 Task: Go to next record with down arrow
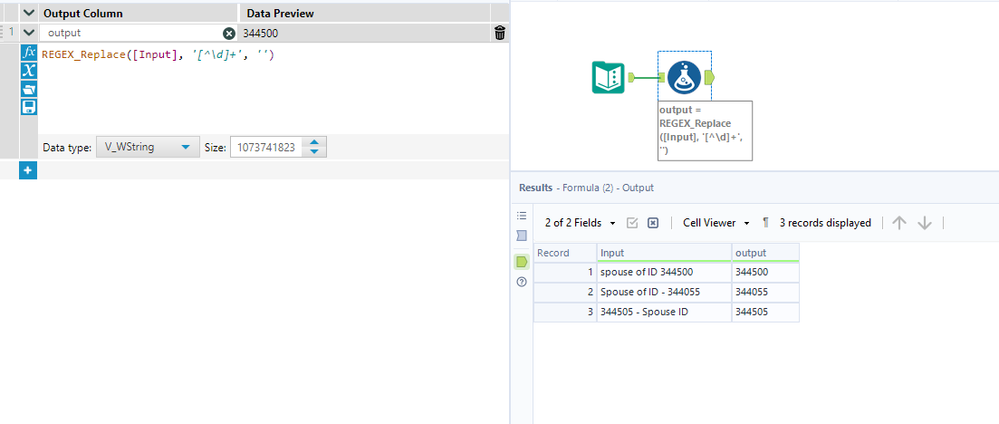pyautogui.click(x=924, y=223)
